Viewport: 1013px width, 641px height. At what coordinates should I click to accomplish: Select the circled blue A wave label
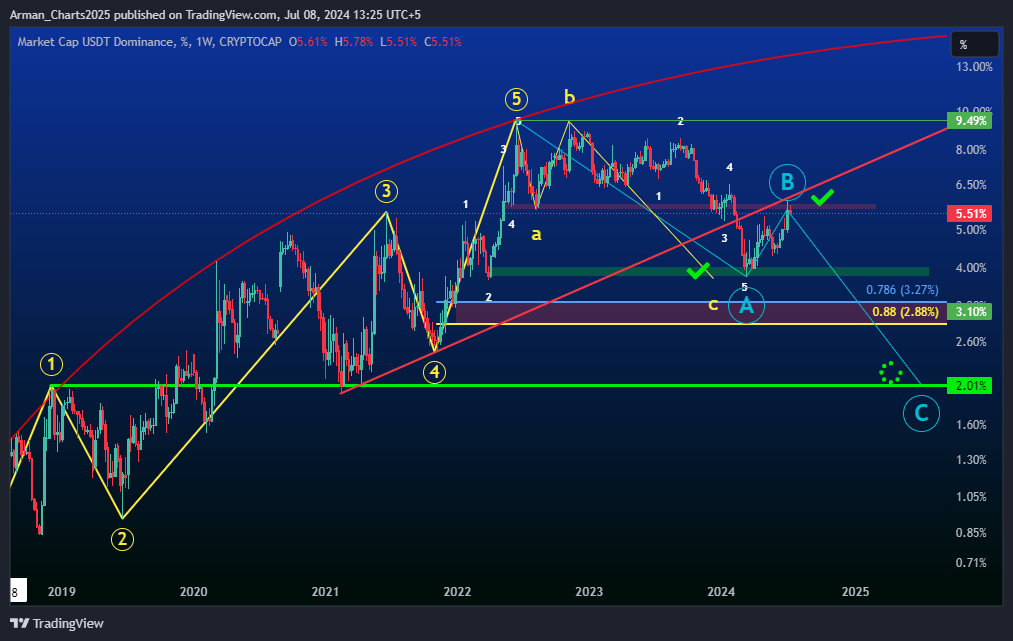[746, 305]
